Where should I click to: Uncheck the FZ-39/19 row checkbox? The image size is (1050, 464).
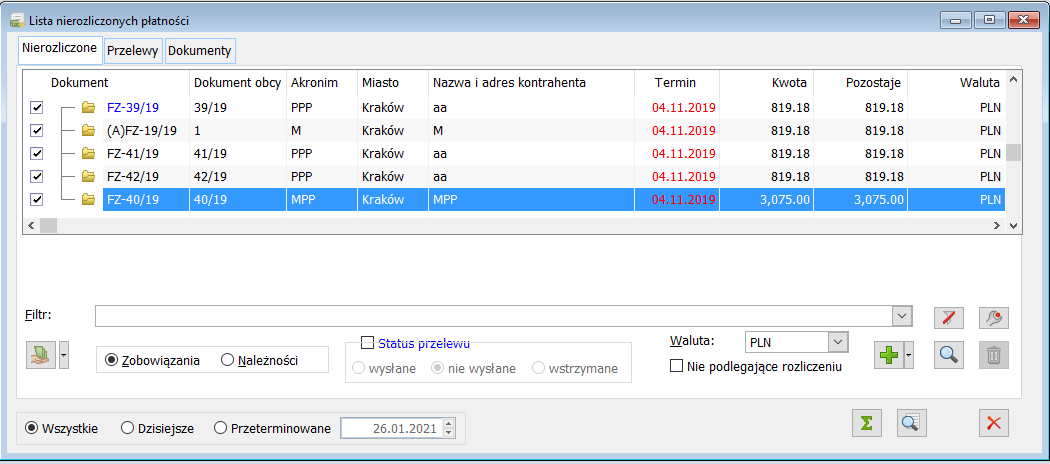pyautogui.click(x=38, y=107)
